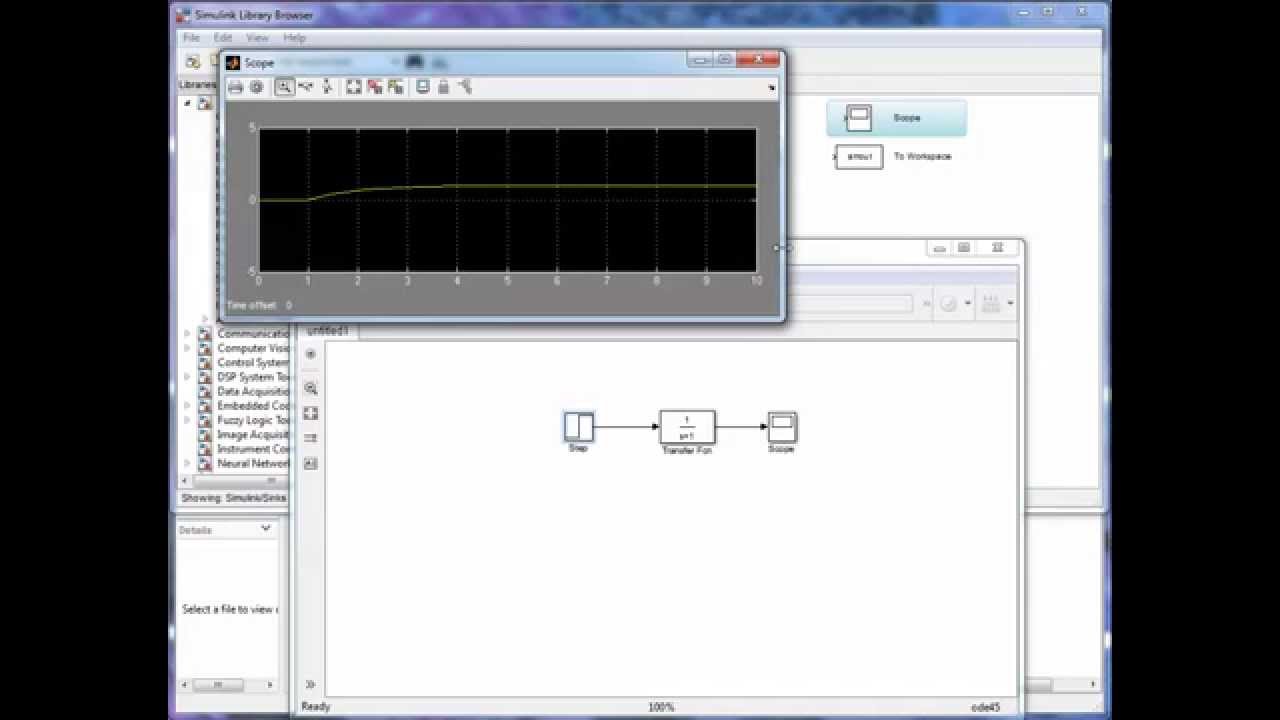Click 'Showing: Simulink/Sinks' status text
The height and width of the screenshot is (720, 1280).
tap(233, 498)
